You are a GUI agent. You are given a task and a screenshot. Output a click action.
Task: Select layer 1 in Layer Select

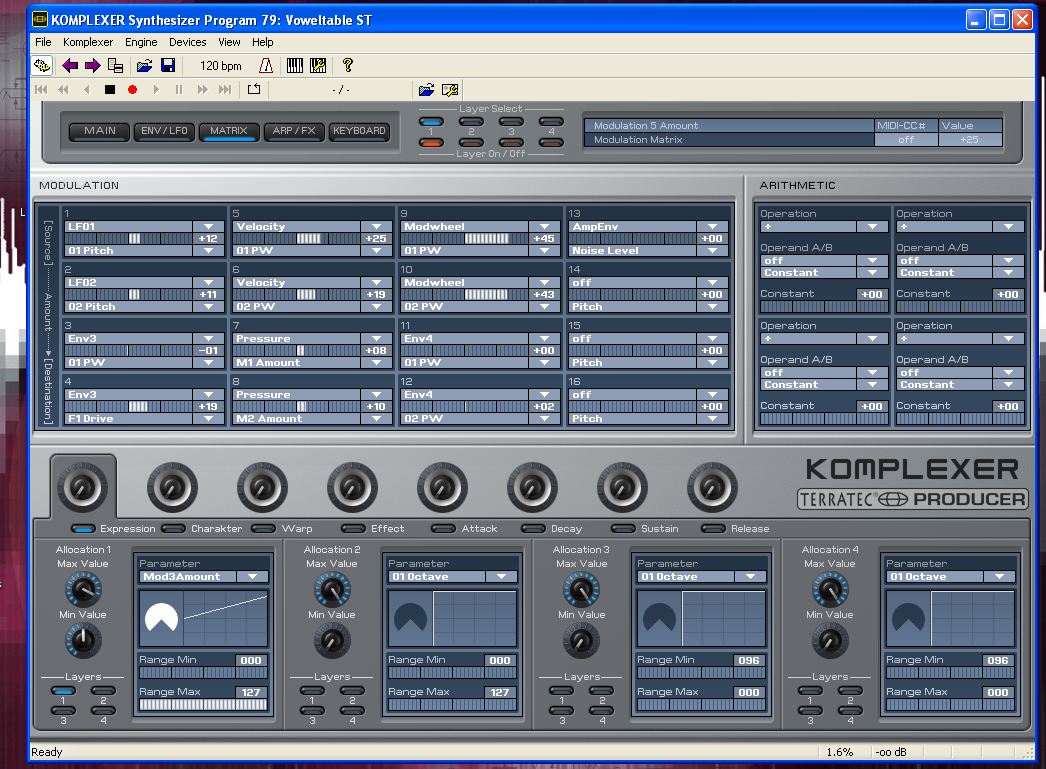[x=431, y=122]
